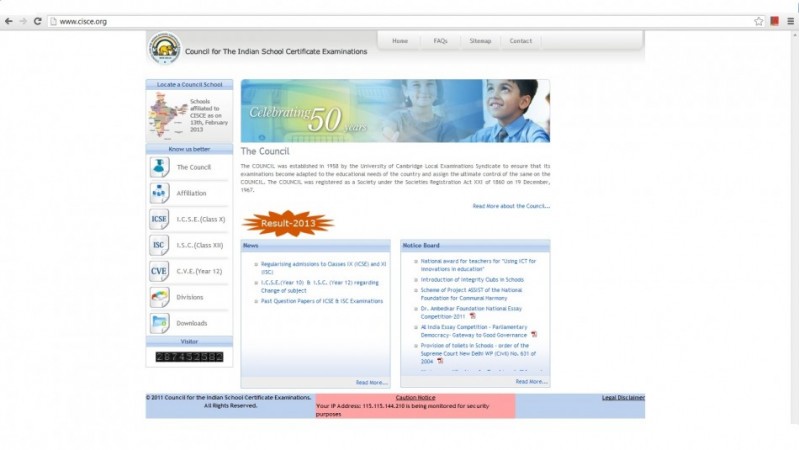The width and height of the screenshot is (799, 450).
Task: Open the Chrome menu icon
Action: tap(790, 21)
